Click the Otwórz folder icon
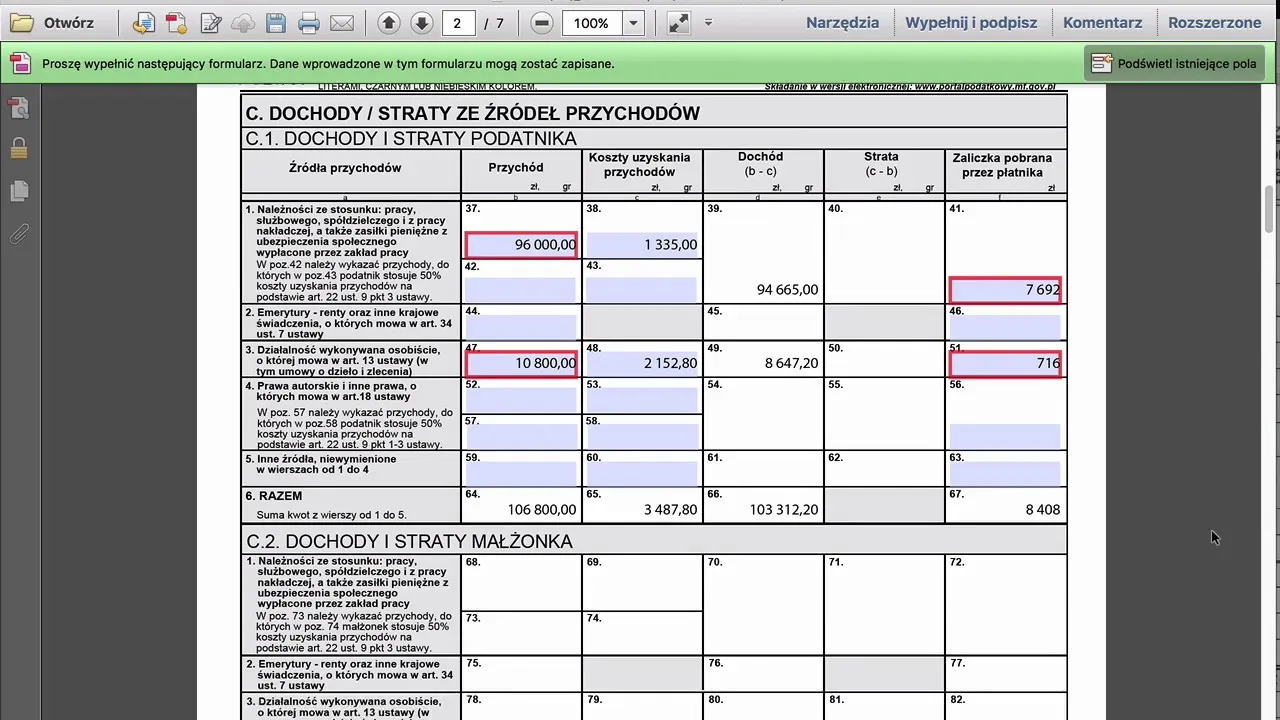 click(x=22, y=23)
